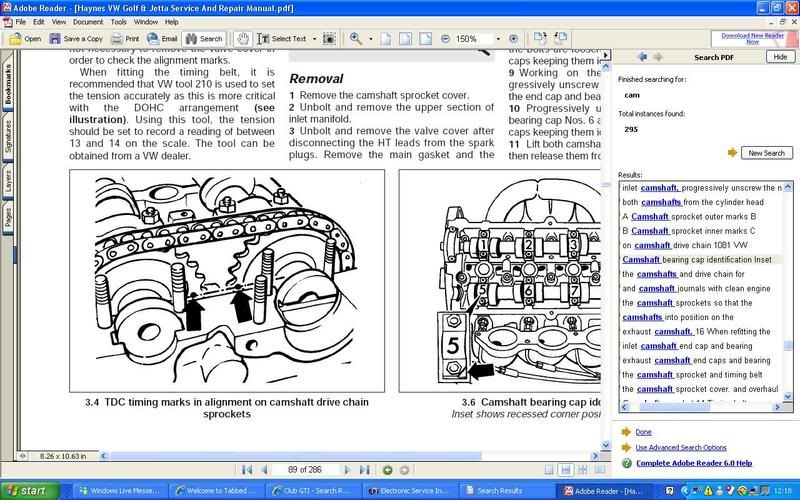800x500 pixels.
Task: Select result 'the camshaft sprocket and timing belt'
Action: click(692, 375)
